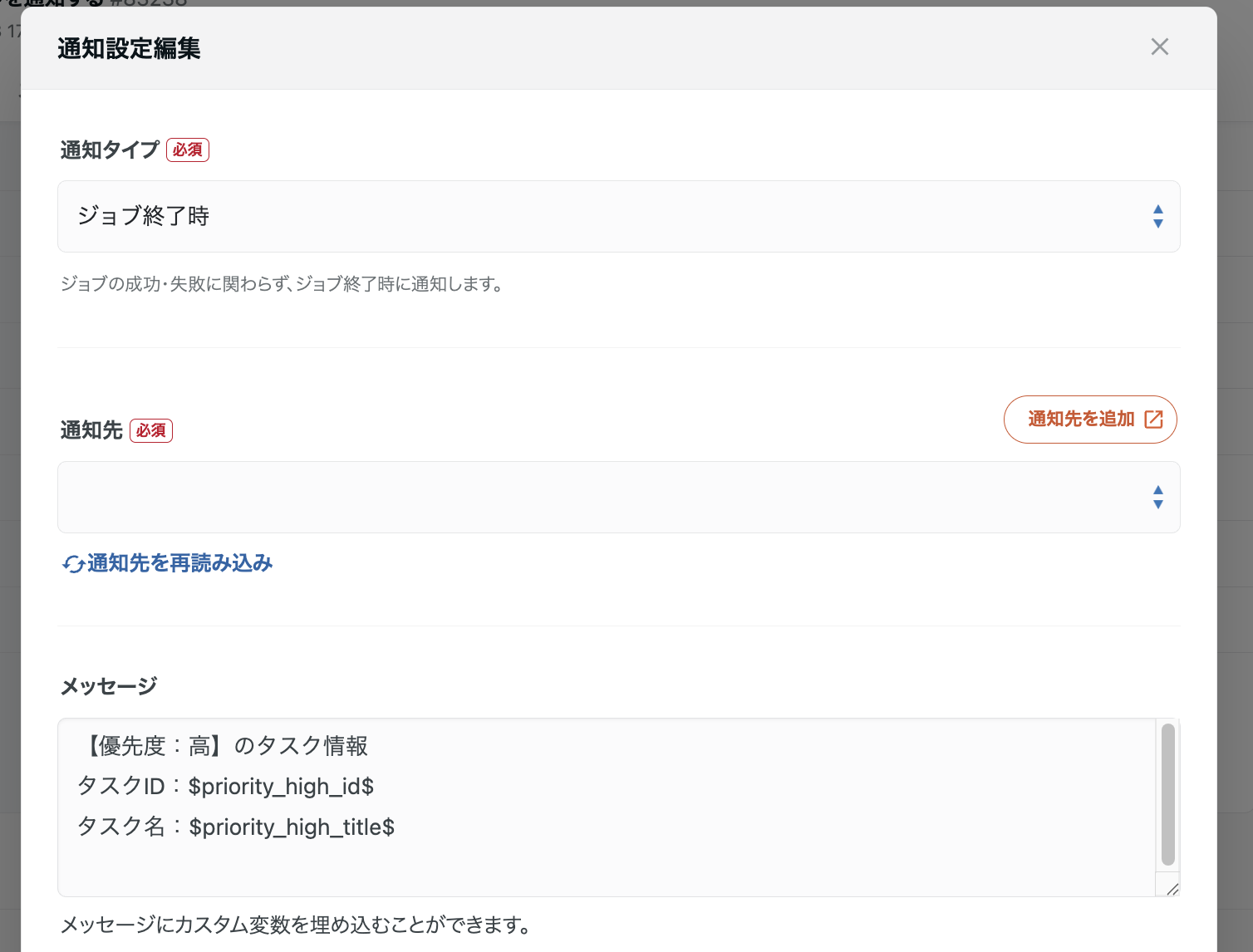Click the up arrow on 通知先 selector
Viewport: 1253px width, 952px height.
(x=1158, y=490)
